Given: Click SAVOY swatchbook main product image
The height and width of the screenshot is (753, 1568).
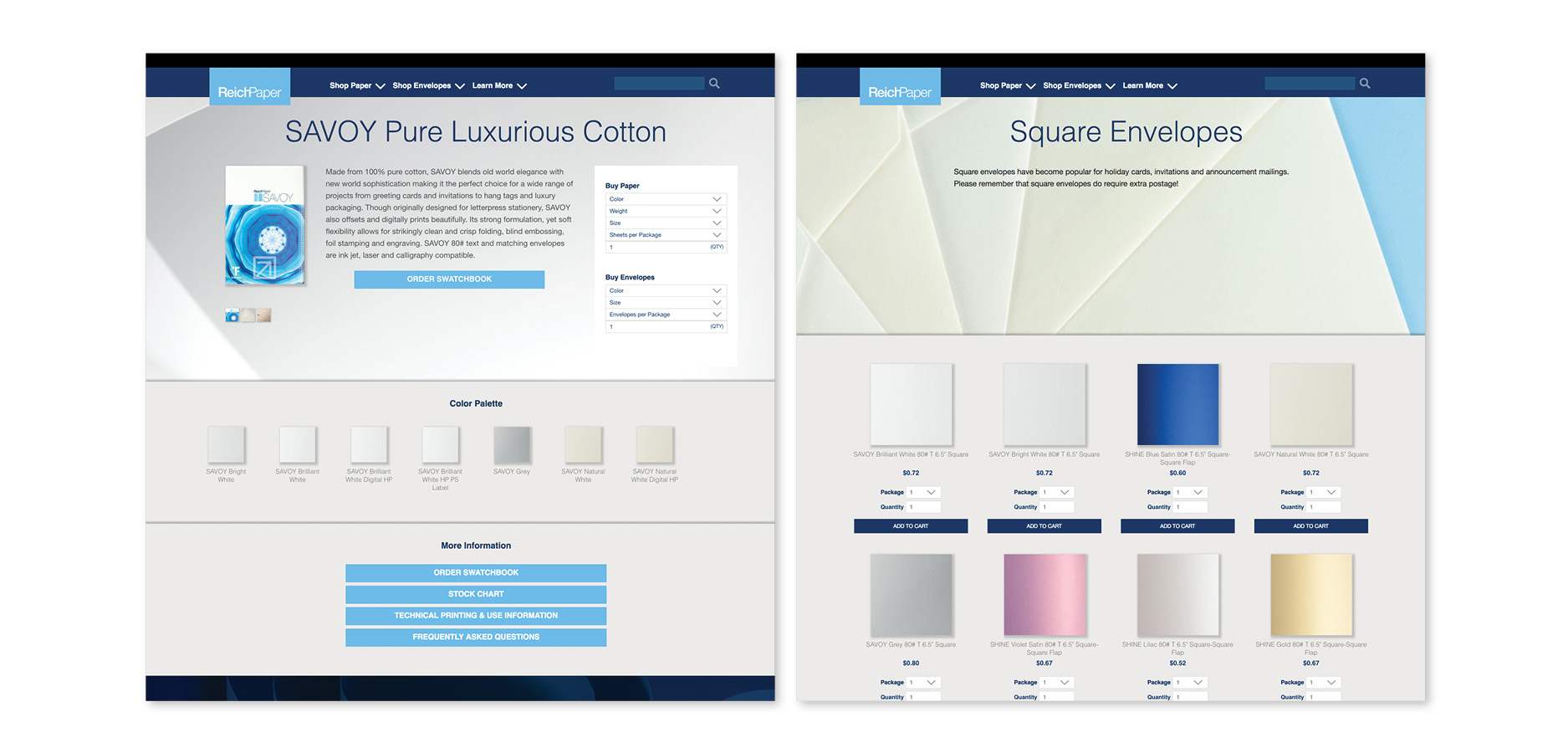Looking at the screenshot, I should [264, 225].
